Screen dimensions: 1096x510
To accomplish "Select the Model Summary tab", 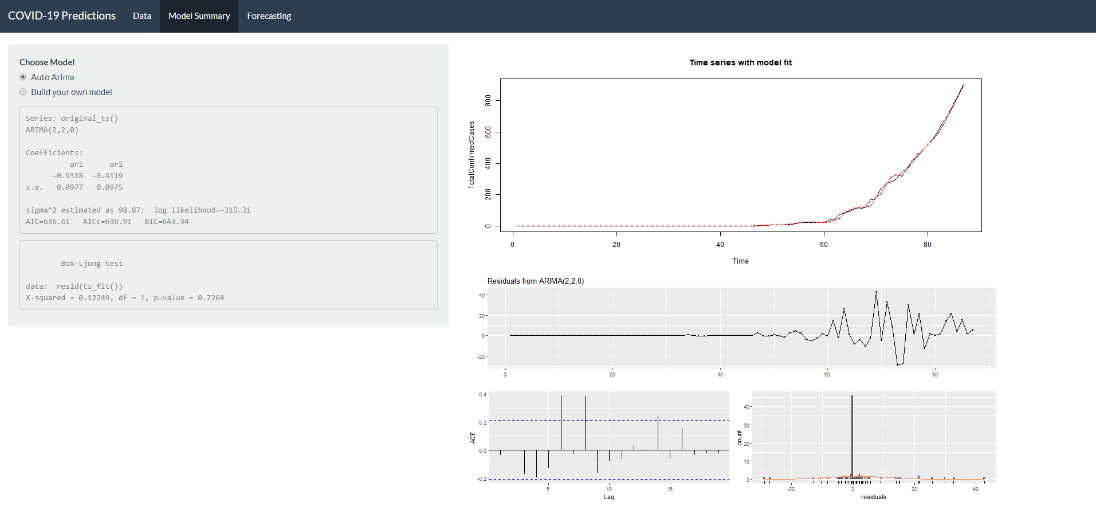I will pos(199,16).
